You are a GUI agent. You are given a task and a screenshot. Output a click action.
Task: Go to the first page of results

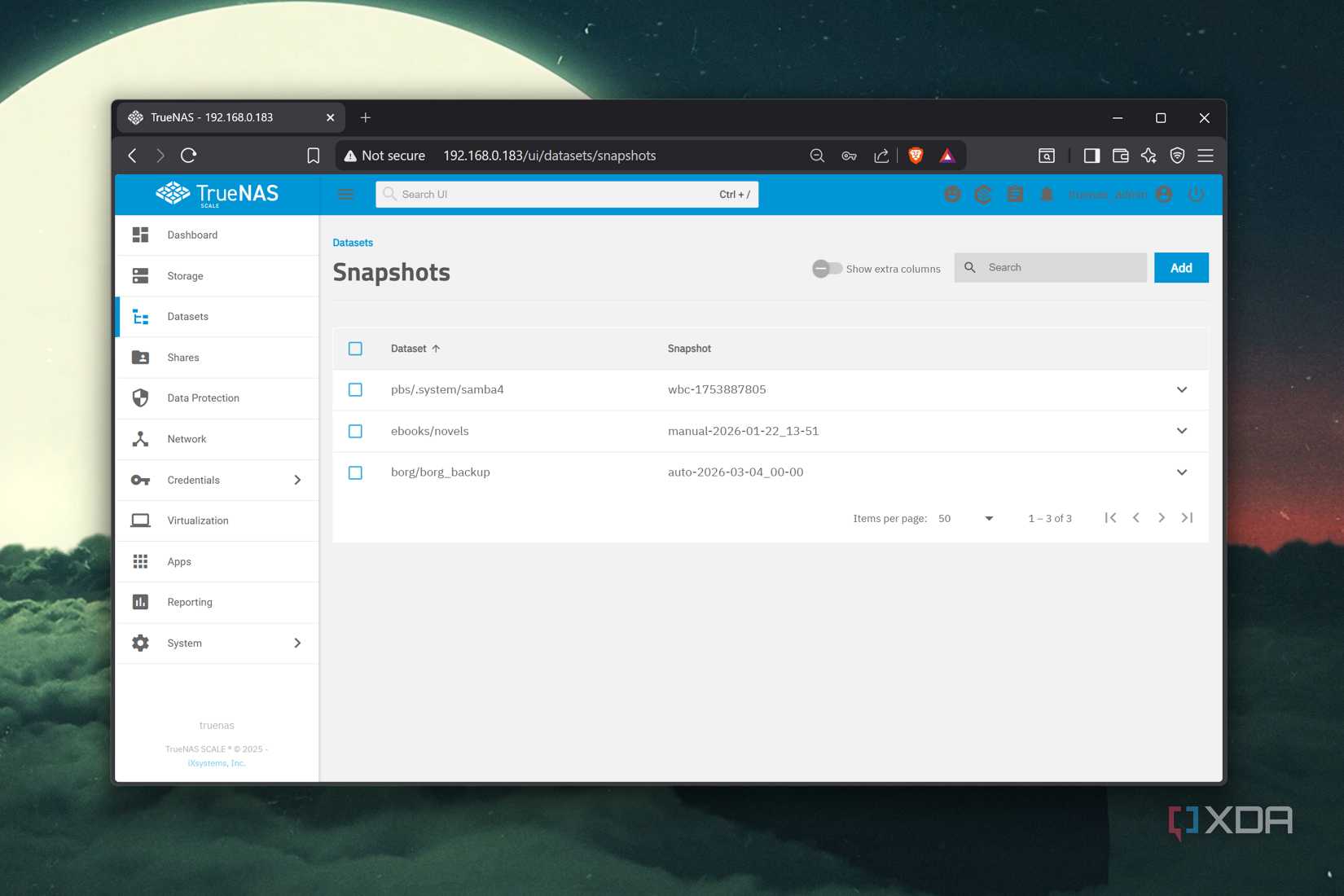click(1110, 517)
